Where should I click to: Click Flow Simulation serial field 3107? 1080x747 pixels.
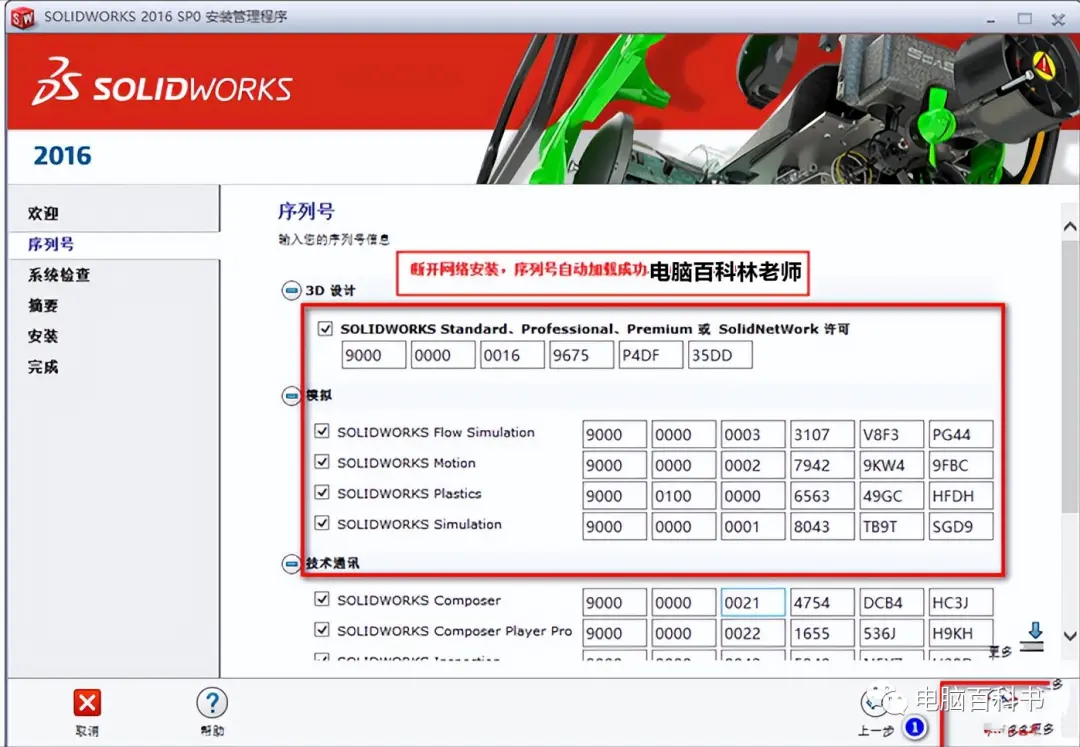click(x=822, y=434)
